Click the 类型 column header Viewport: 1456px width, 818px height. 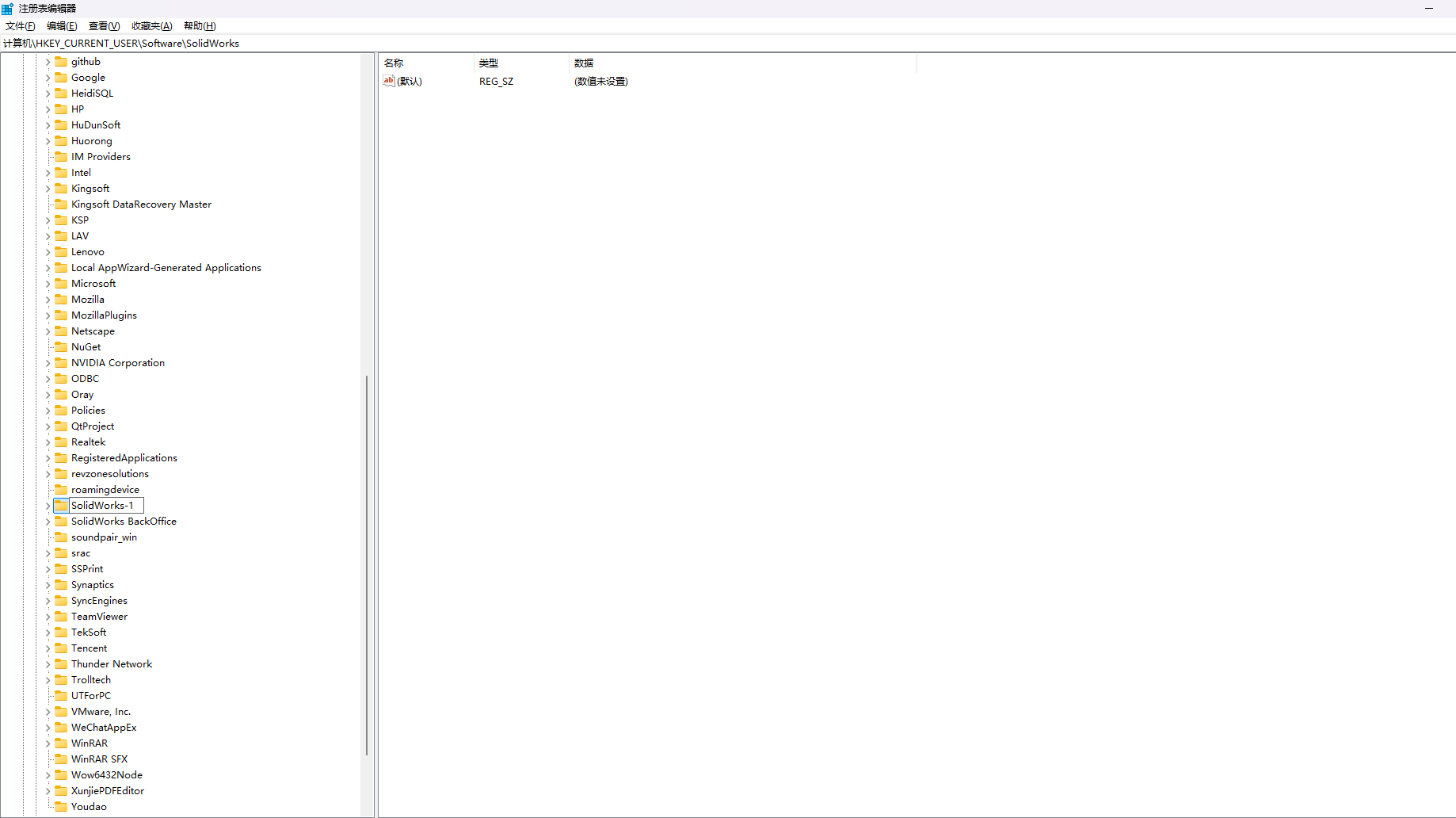click(x=521, y=63)
